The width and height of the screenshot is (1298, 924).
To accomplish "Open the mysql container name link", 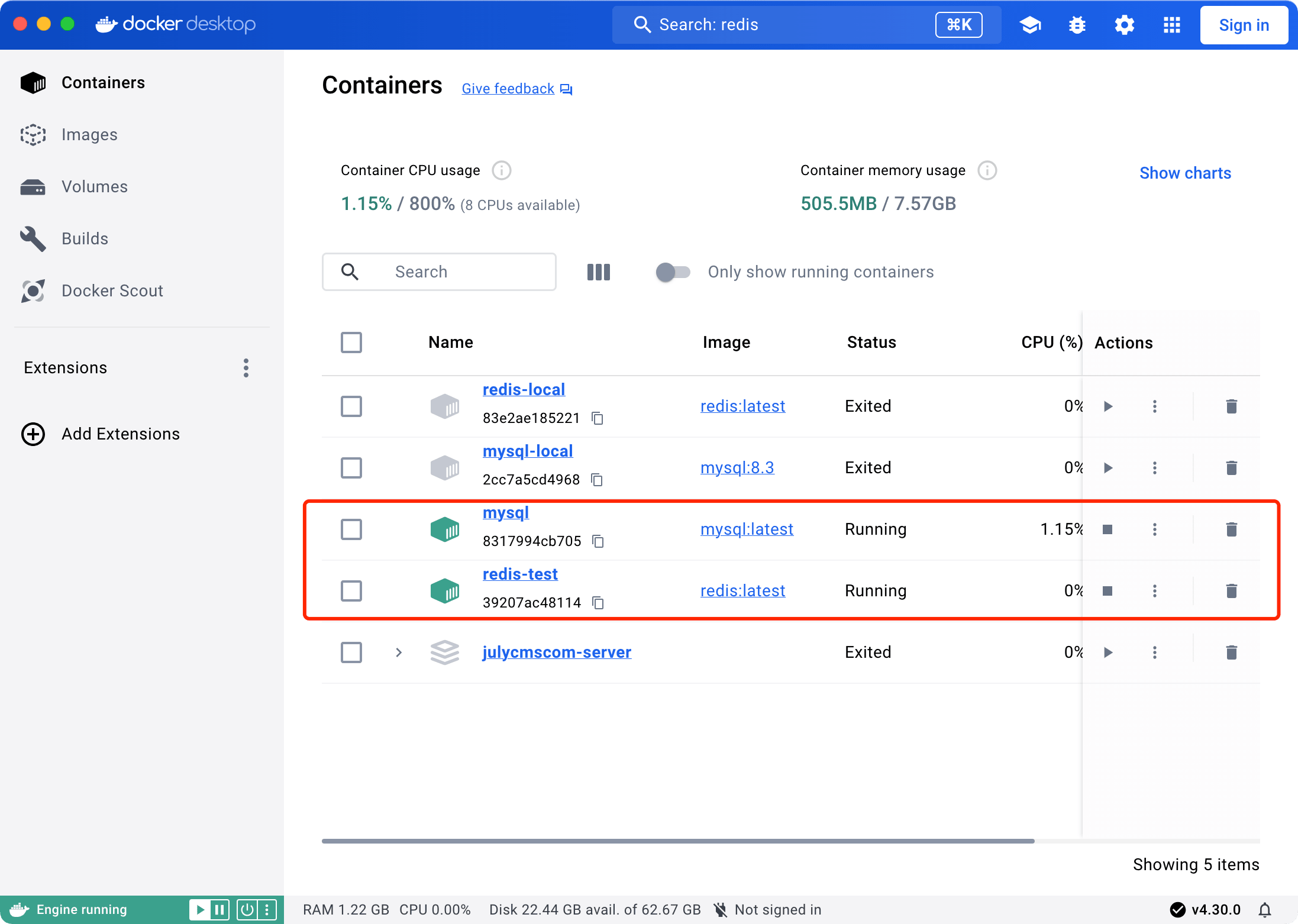I will [506, 513].
